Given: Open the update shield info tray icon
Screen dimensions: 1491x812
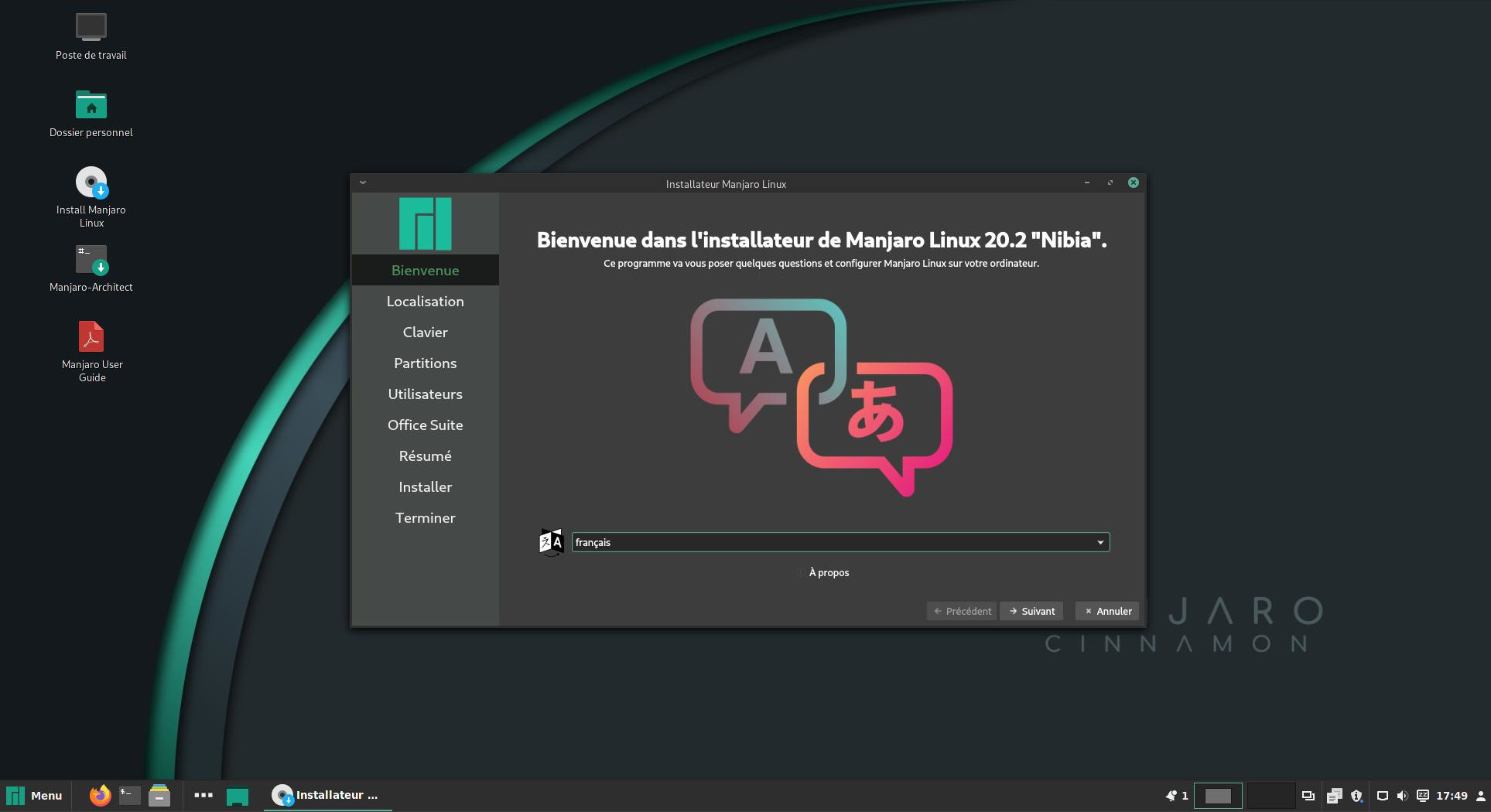Looking at the screenshot, I should point(1356,796).
